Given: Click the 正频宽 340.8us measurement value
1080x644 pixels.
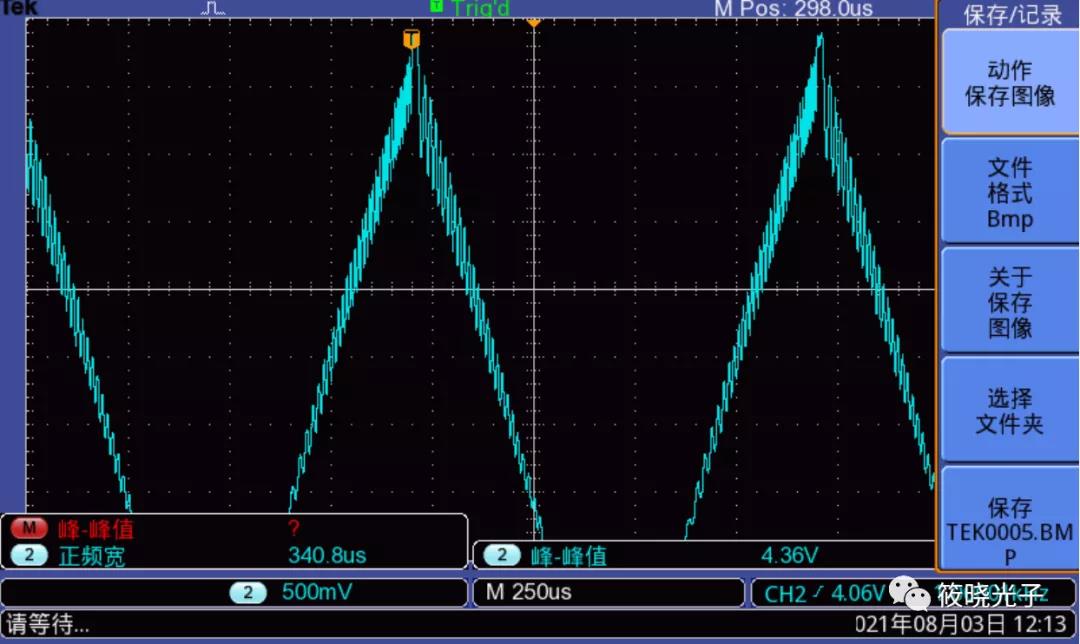Looking at the screenshot, I should pyautogui.click(x=327, y=555).
